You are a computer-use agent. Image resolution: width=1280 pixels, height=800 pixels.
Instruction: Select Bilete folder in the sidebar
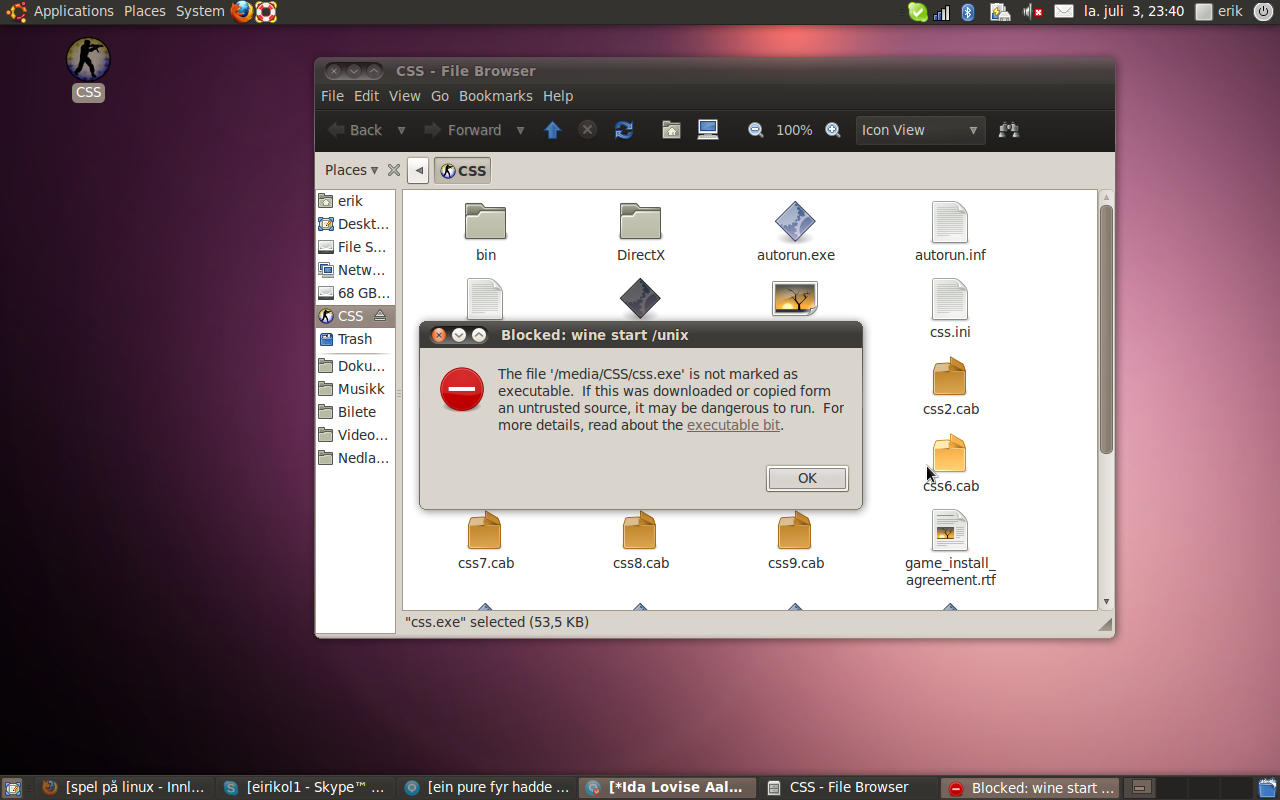[x=355, y=412]
